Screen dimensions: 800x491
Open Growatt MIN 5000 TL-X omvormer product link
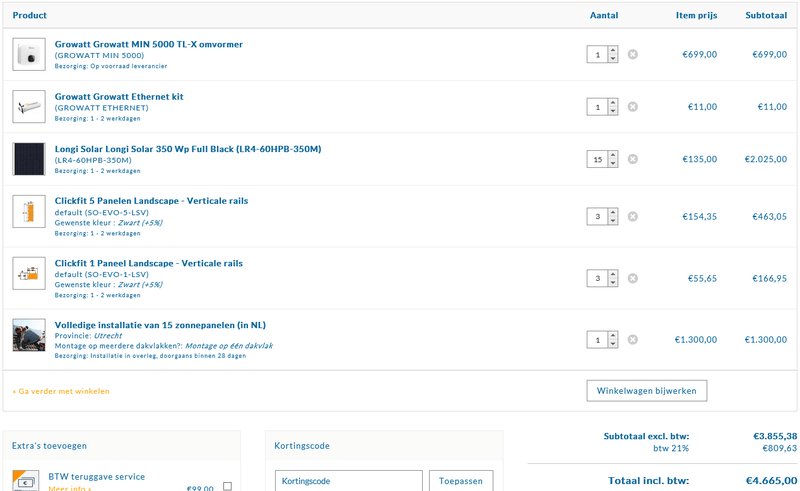[x=148, y=44]
